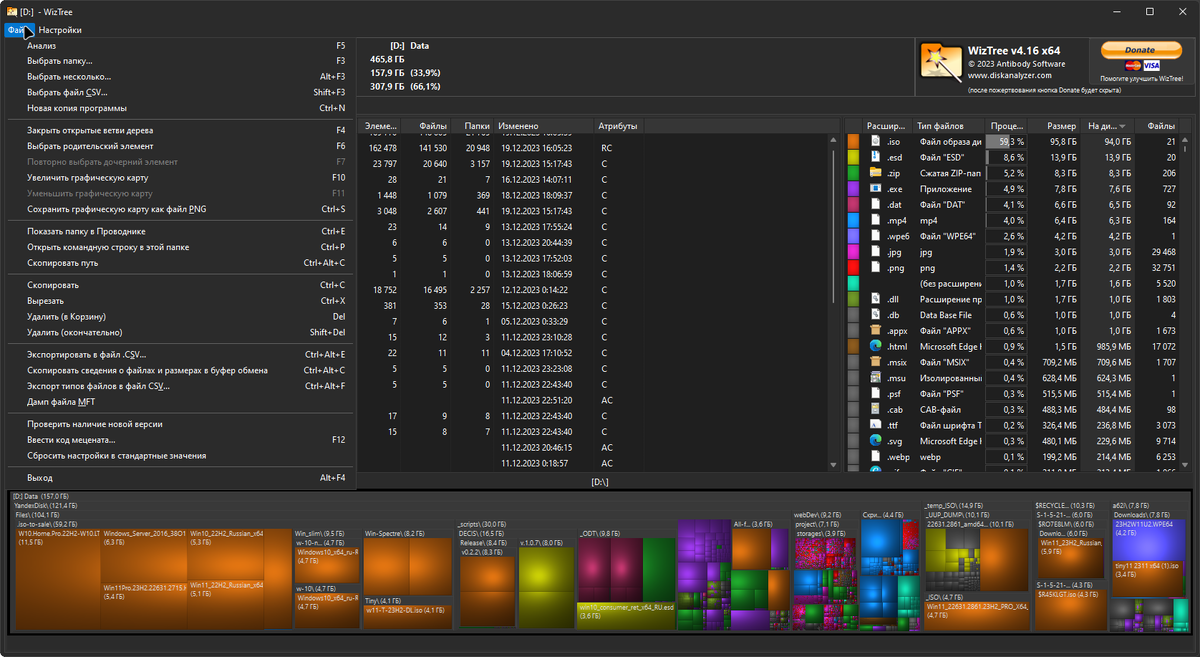Click the 'Папки' column header
The height and width of the screenshot is (657, 1200).
tap(470, 127)
